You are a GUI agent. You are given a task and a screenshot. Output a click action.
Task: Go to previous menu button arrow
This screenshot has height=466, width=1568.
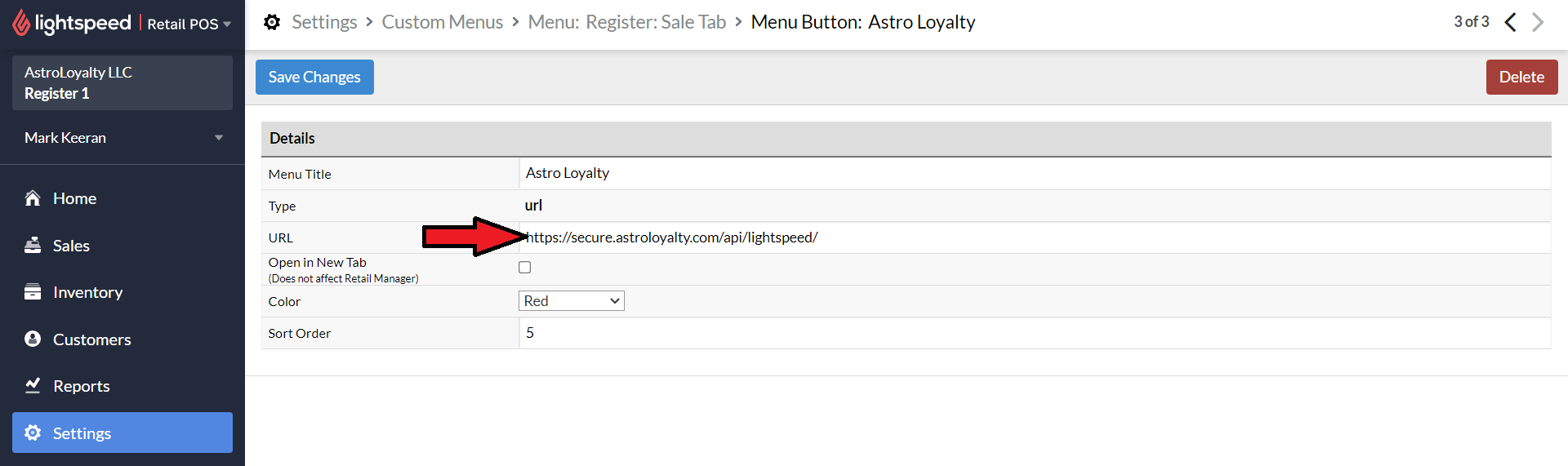coord(1510,22)
